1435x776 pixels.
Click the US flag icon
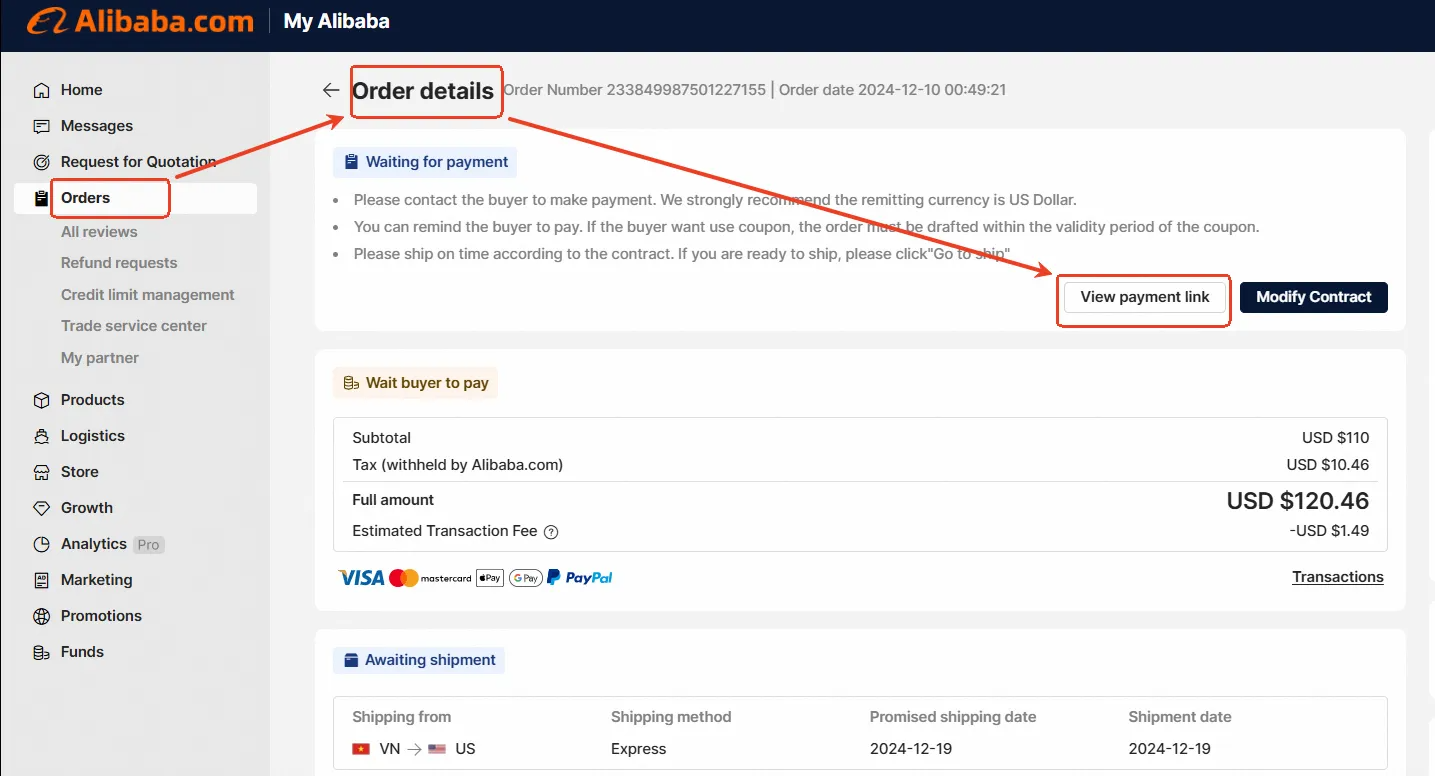[437, 749]
